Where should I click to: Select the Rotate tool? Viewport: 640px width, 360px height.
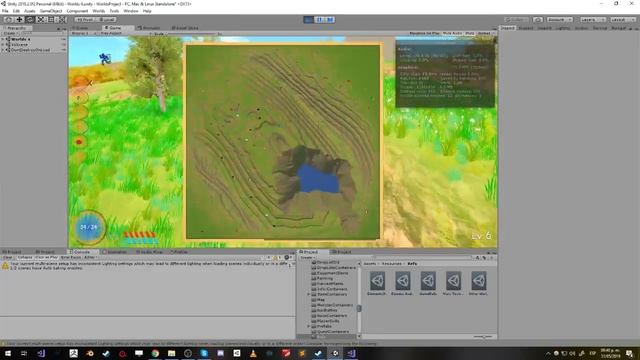[30, 20]
